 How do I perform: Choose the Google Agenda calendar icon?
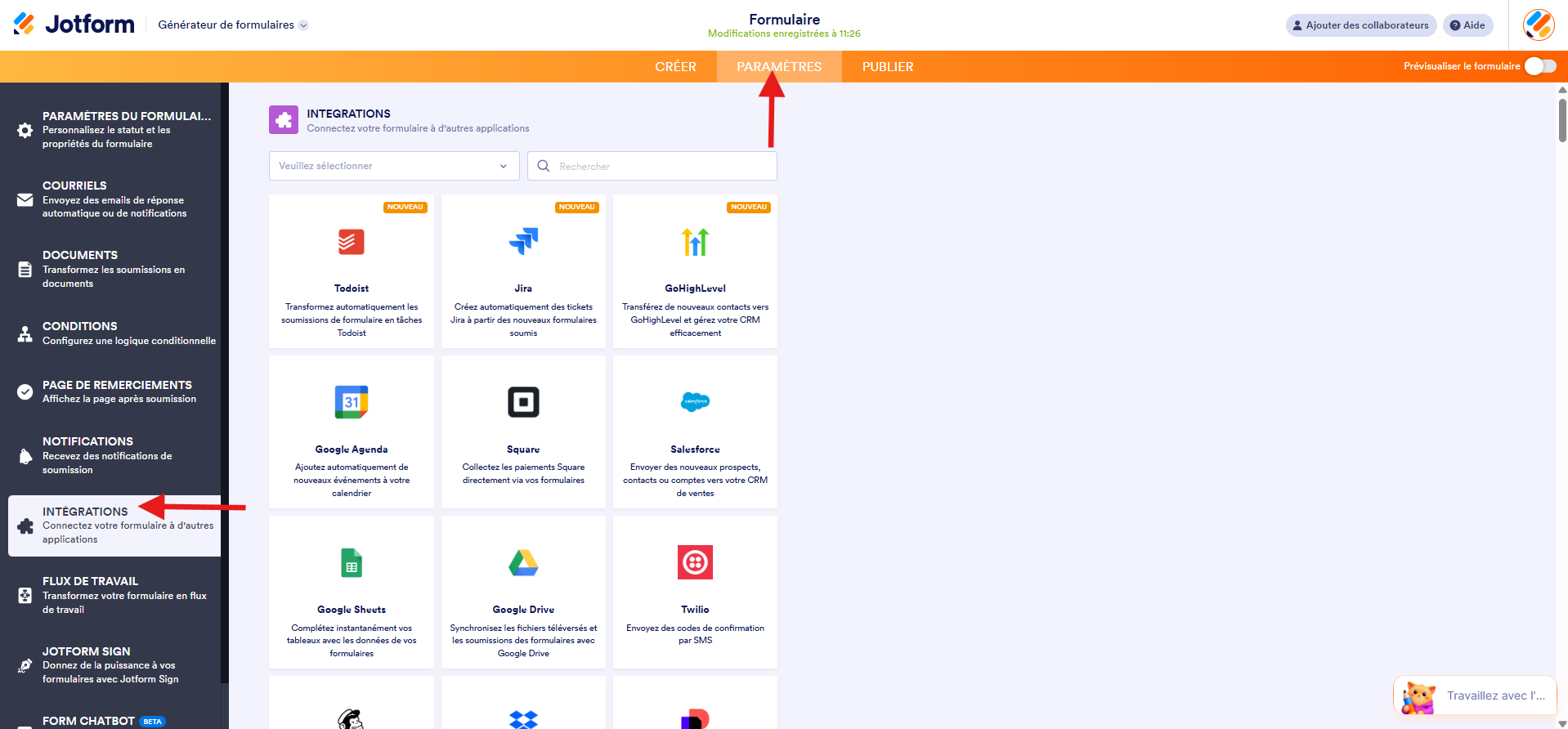pos(352,402)
